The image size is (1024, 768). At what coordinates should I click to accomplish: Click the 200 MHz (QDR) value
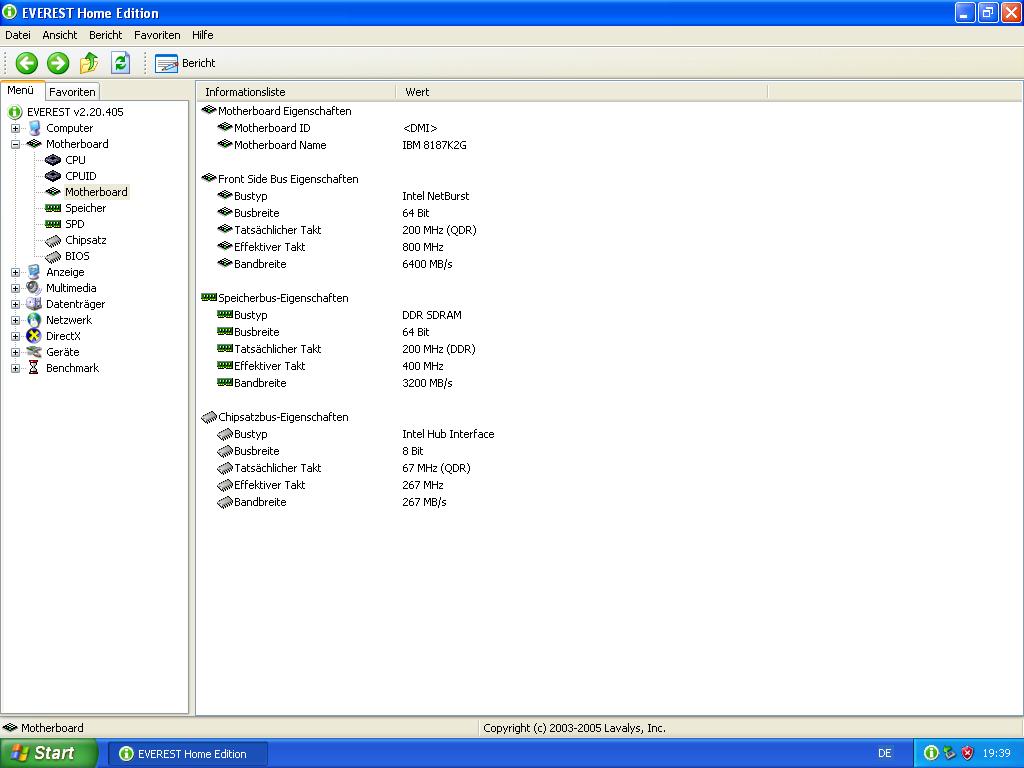pos(440,230)
